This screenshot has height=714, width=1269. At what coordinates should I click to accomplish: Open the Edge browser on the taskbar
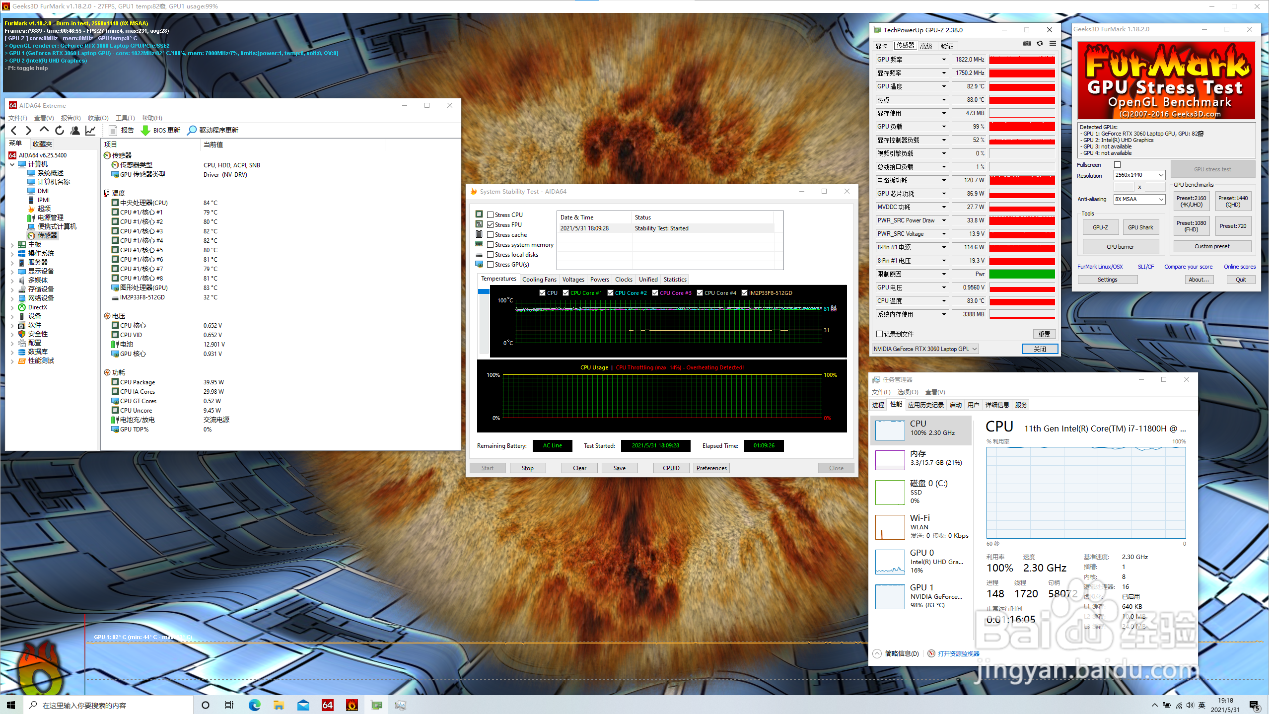point(254,705)
